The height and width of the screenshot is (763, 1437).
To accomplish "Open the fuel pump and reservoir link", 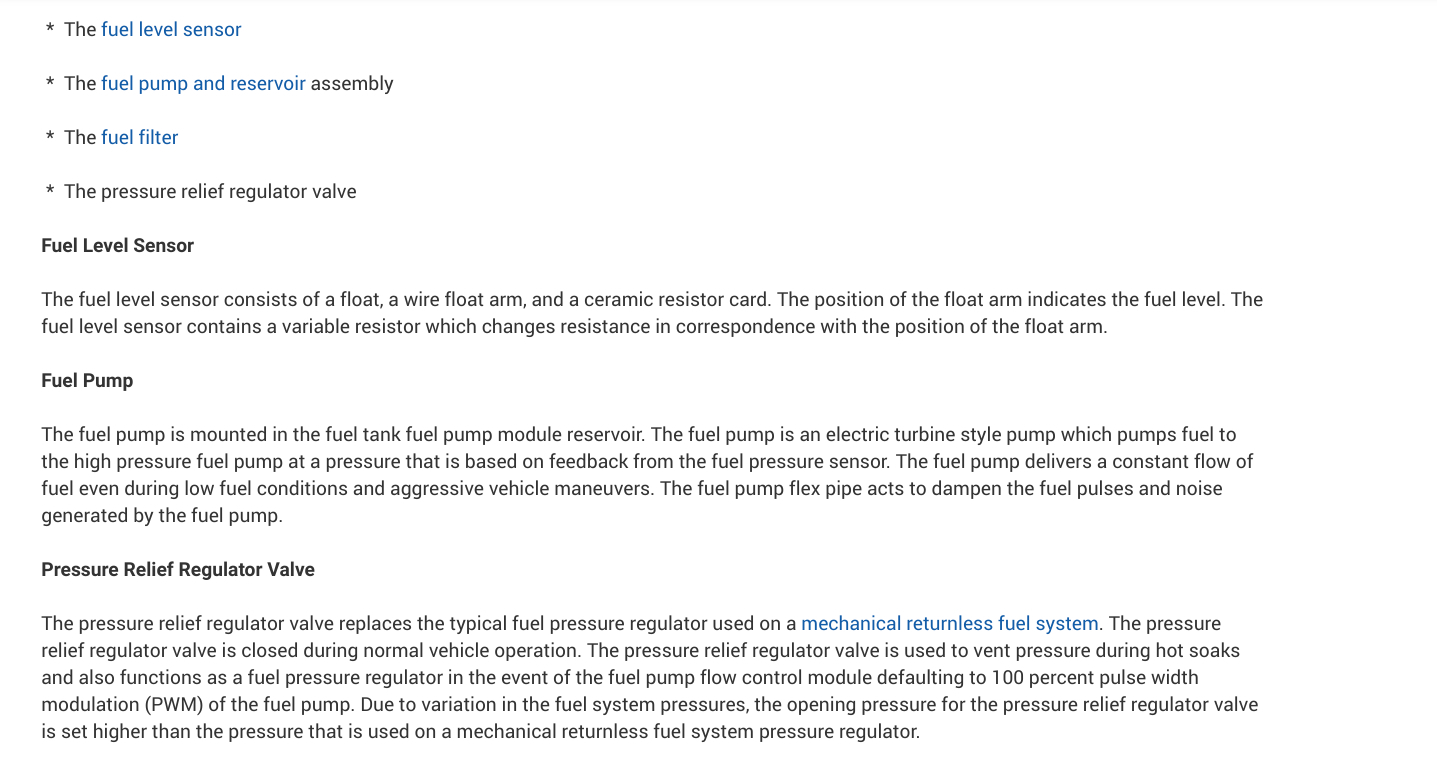I will click(203, 84).
